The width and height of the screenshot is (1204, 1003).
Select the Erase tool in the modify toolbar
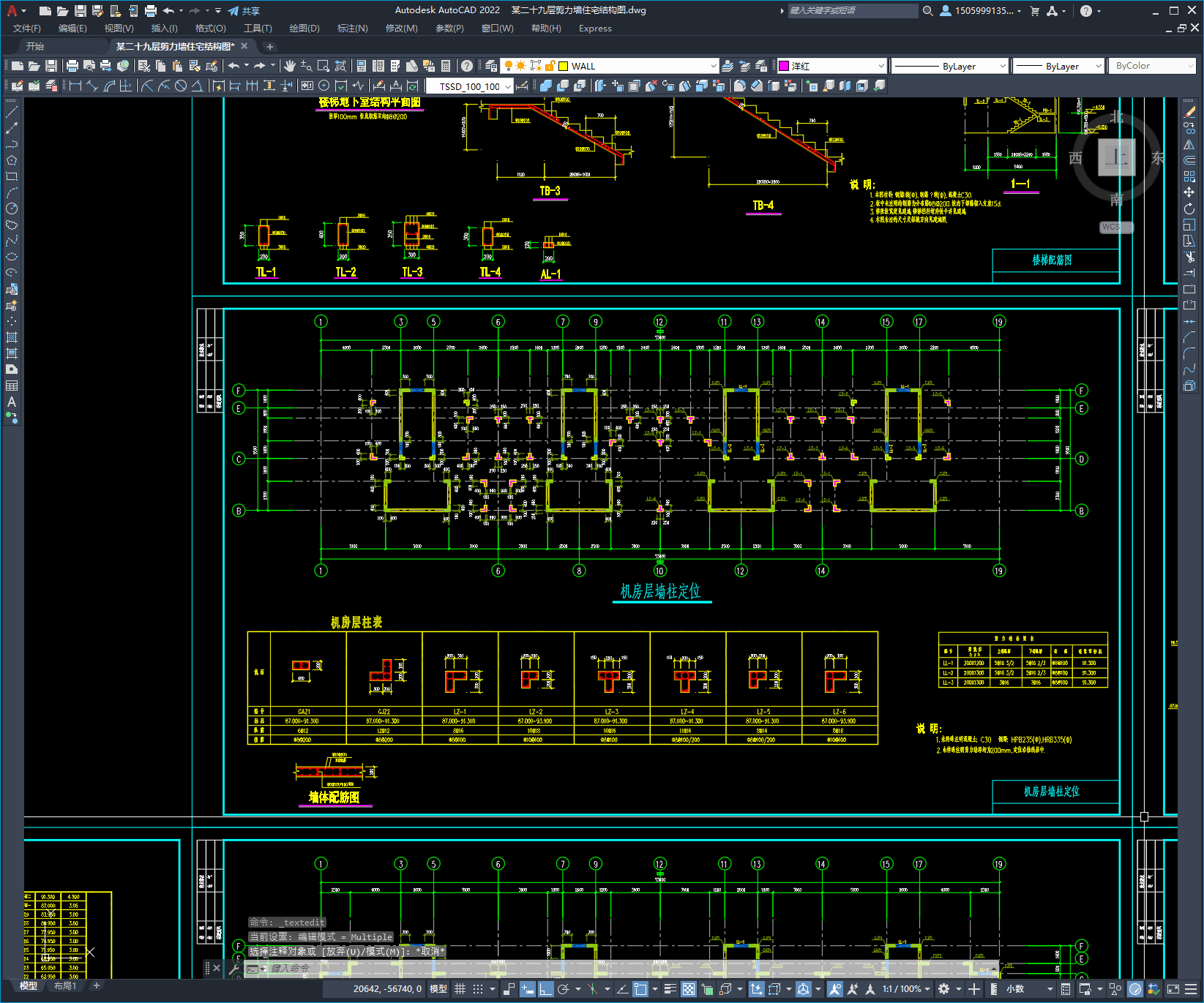1189,112
